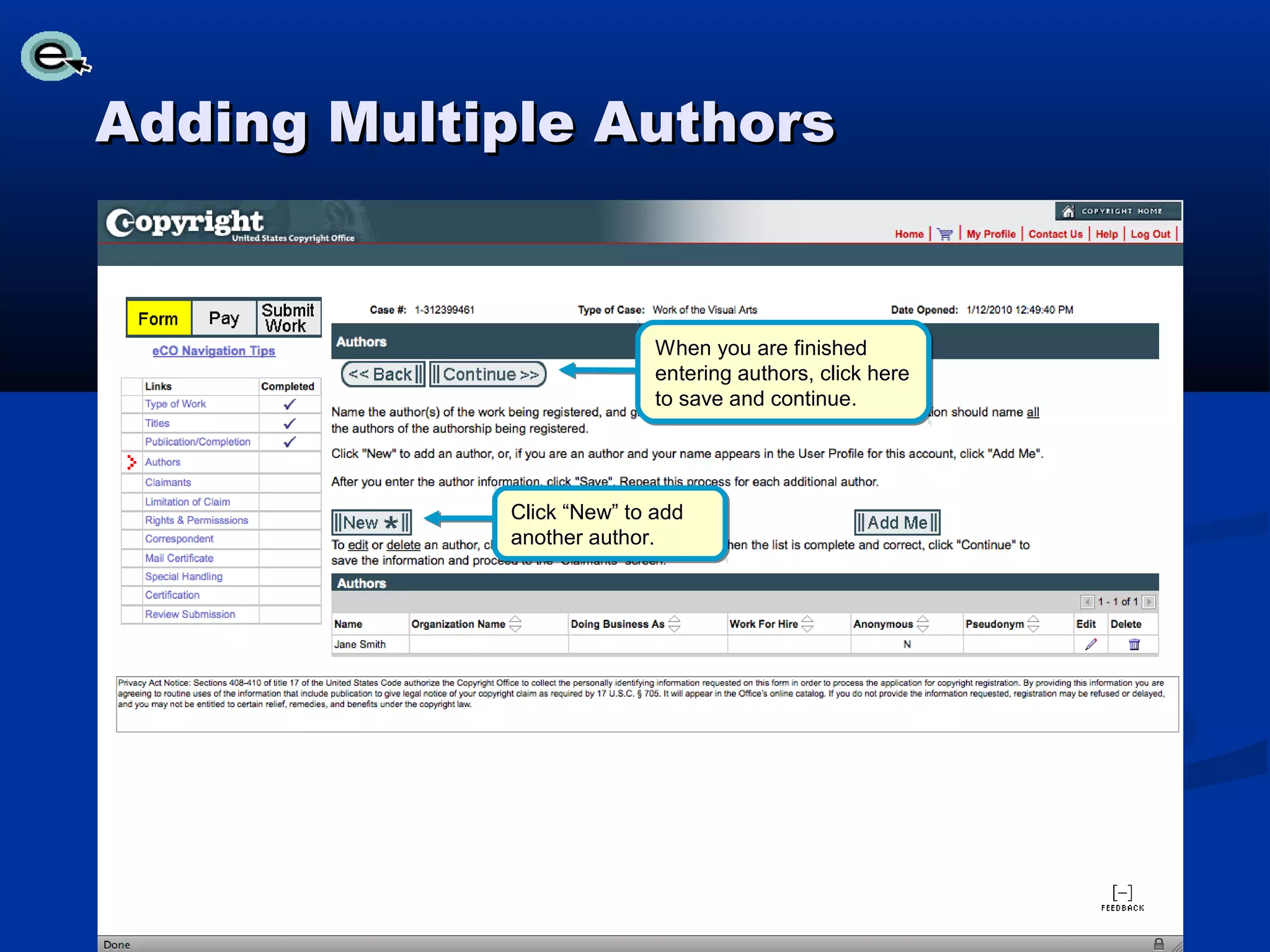Sort by Work For Hire column
This screenshot has width=1270, height=952.
(x=807, y=624)
